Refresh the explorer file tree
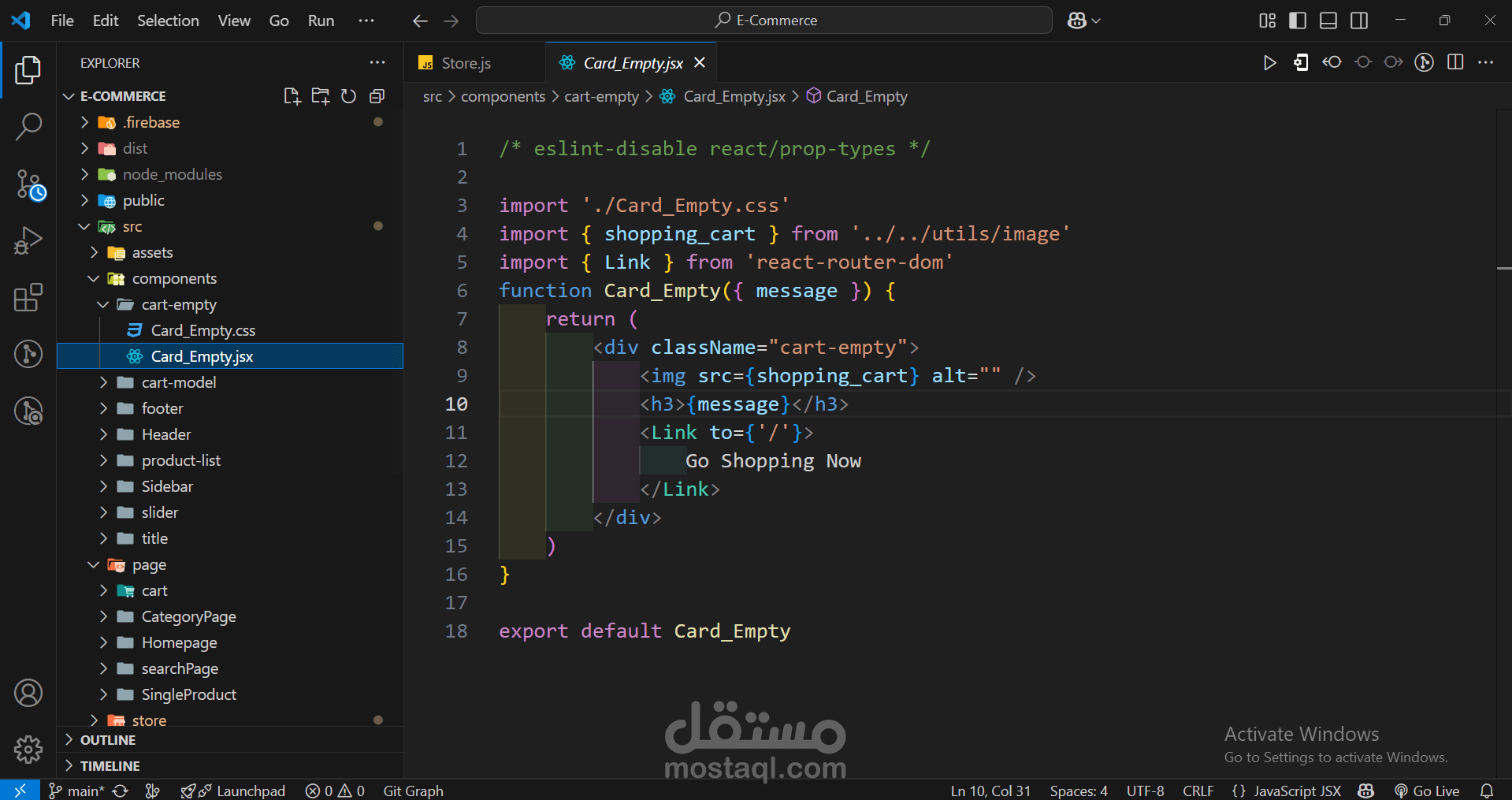Screen dimensions: 1512x800 pos(348,96)
